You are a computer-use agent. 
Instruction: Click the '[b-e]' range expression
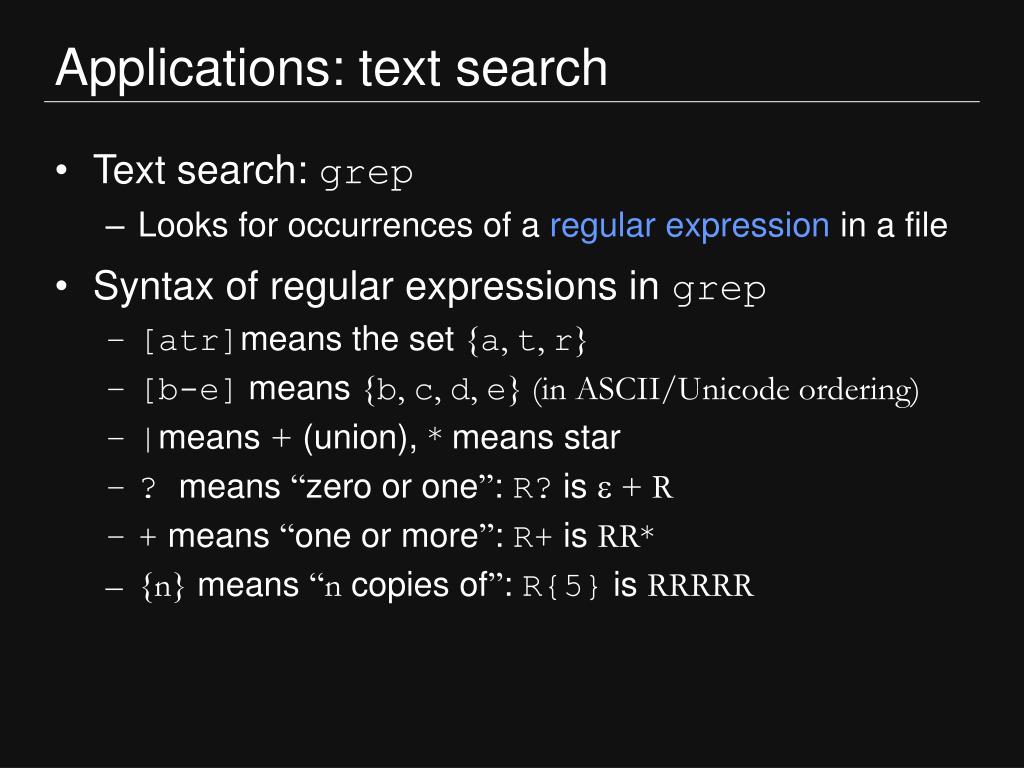pyautogui.click(x=189, y=390)
